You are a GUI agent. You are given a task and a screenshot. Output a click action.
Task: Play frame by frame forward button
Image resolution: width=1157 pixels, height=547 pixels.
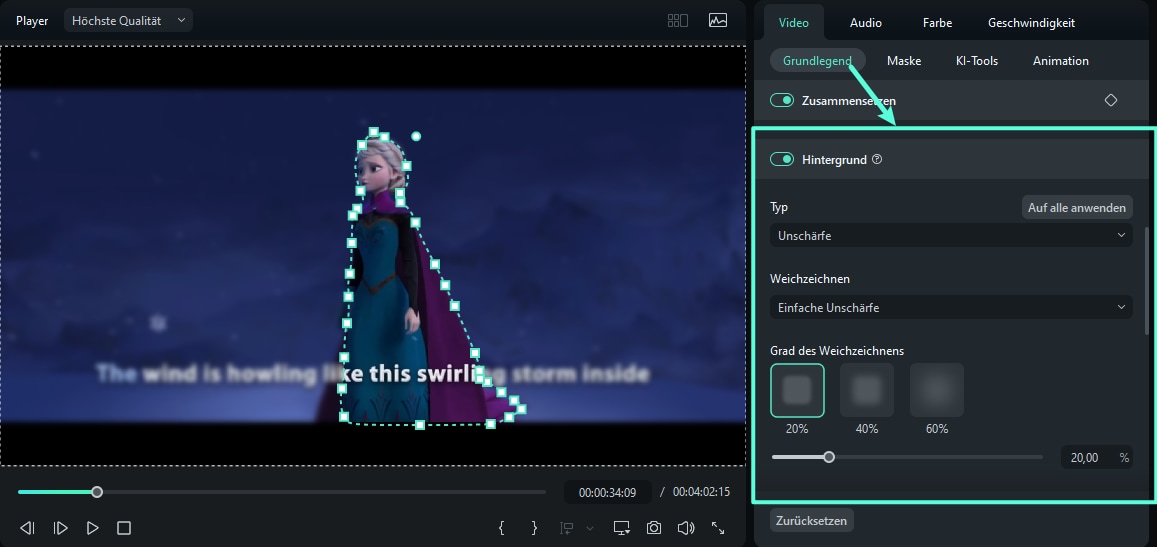[61, 528]
